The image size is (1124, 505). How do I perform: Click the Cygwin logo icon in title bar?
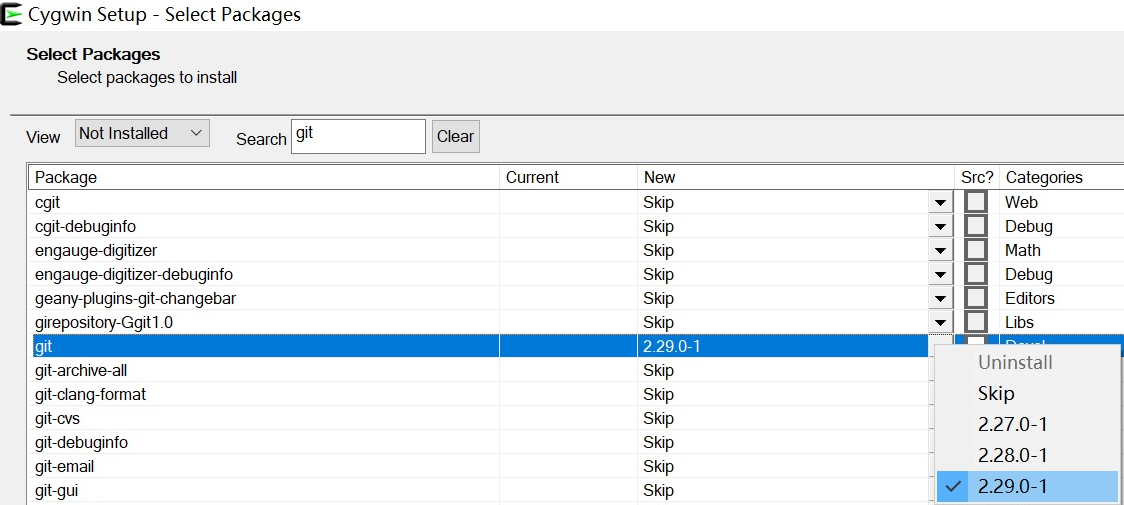(12, 14)
